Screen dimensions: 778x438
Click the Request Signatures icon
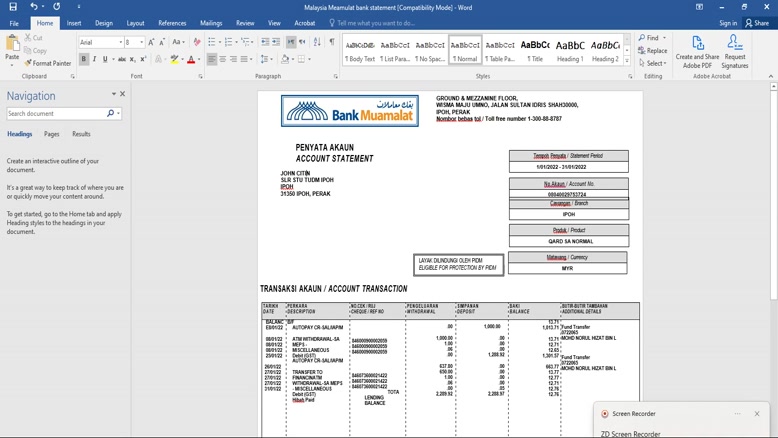(x=735, y=51)
